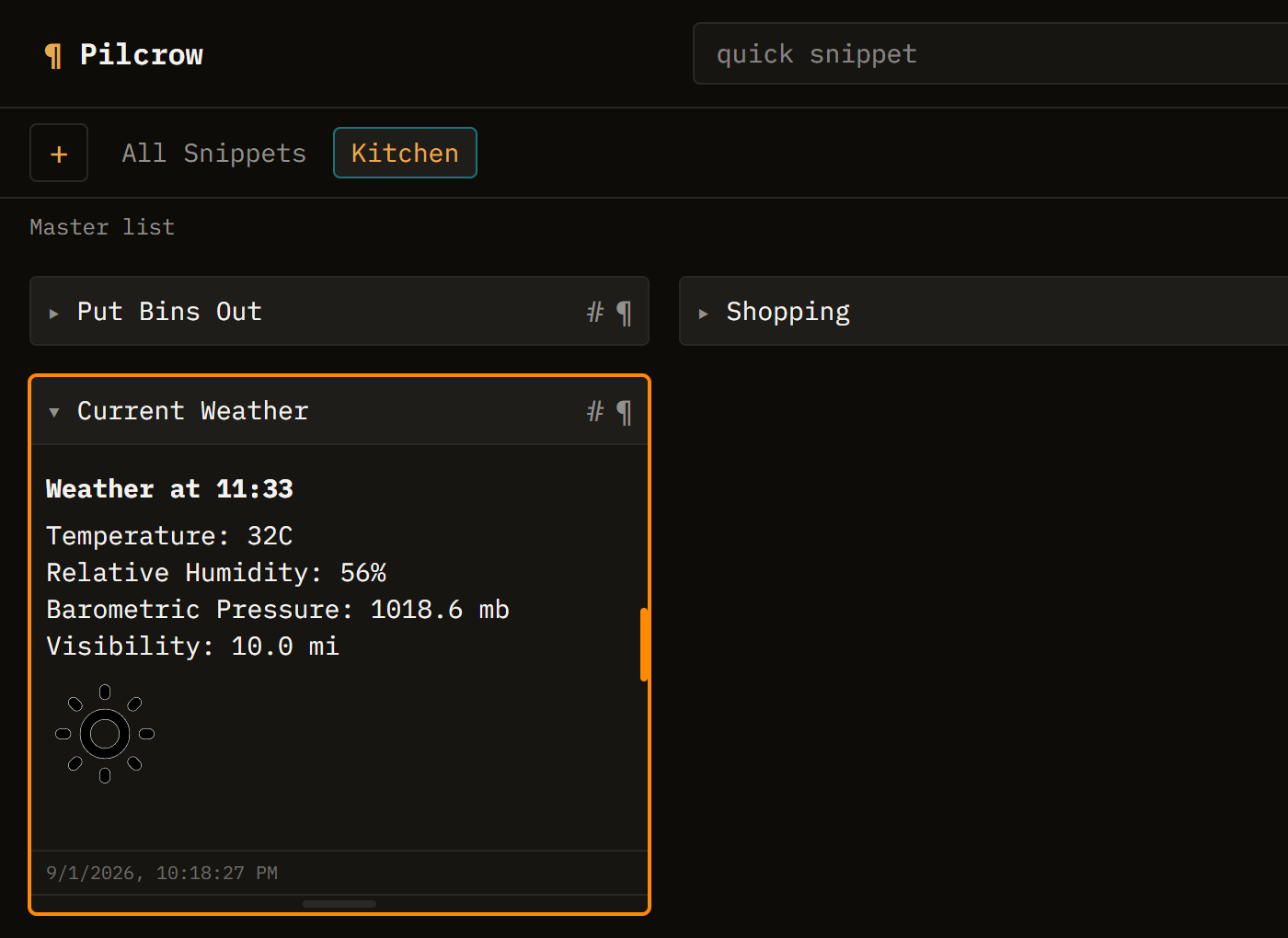This screenshot has height=938, width=1288.
Task: Click the sun weather icon
Action: [105, 734]
